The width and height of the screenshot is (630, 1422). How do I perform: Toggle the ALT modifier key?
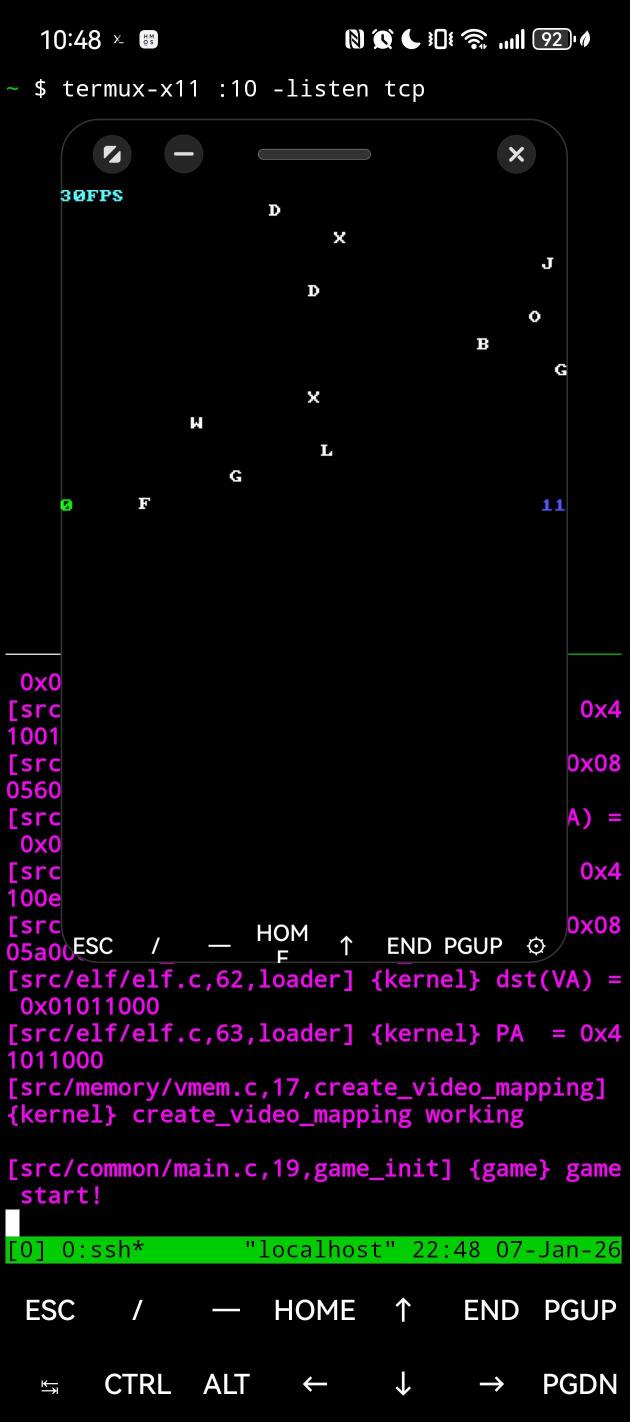click(x=226, y=1384)
